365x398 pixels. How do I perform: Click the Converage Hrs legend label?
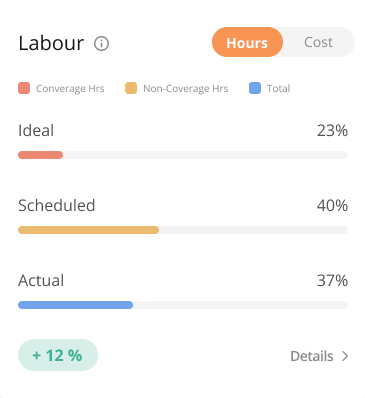click(70, 89)
